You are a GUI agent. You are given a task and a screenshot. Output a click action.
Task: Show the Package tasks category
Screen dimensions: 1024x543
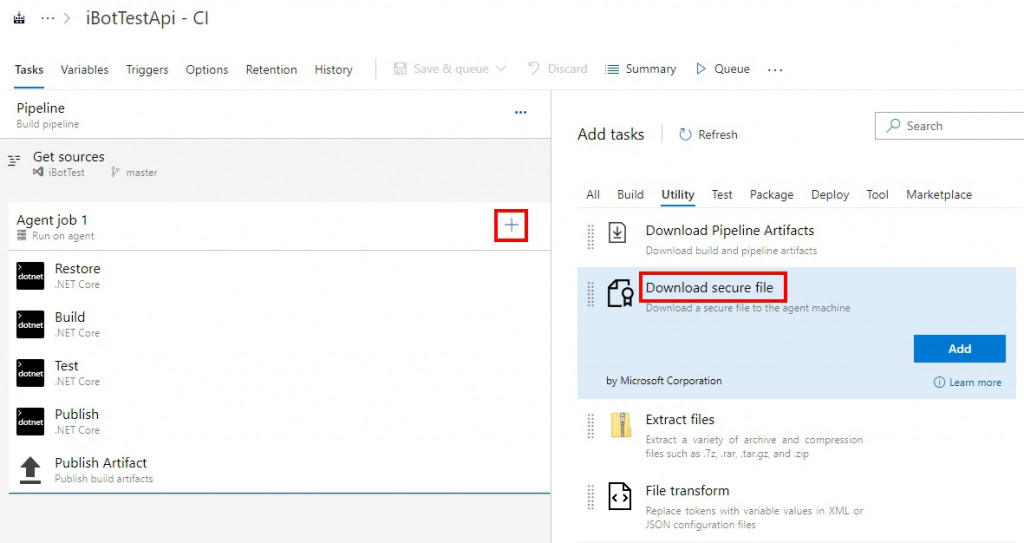[x=771, y=195]
